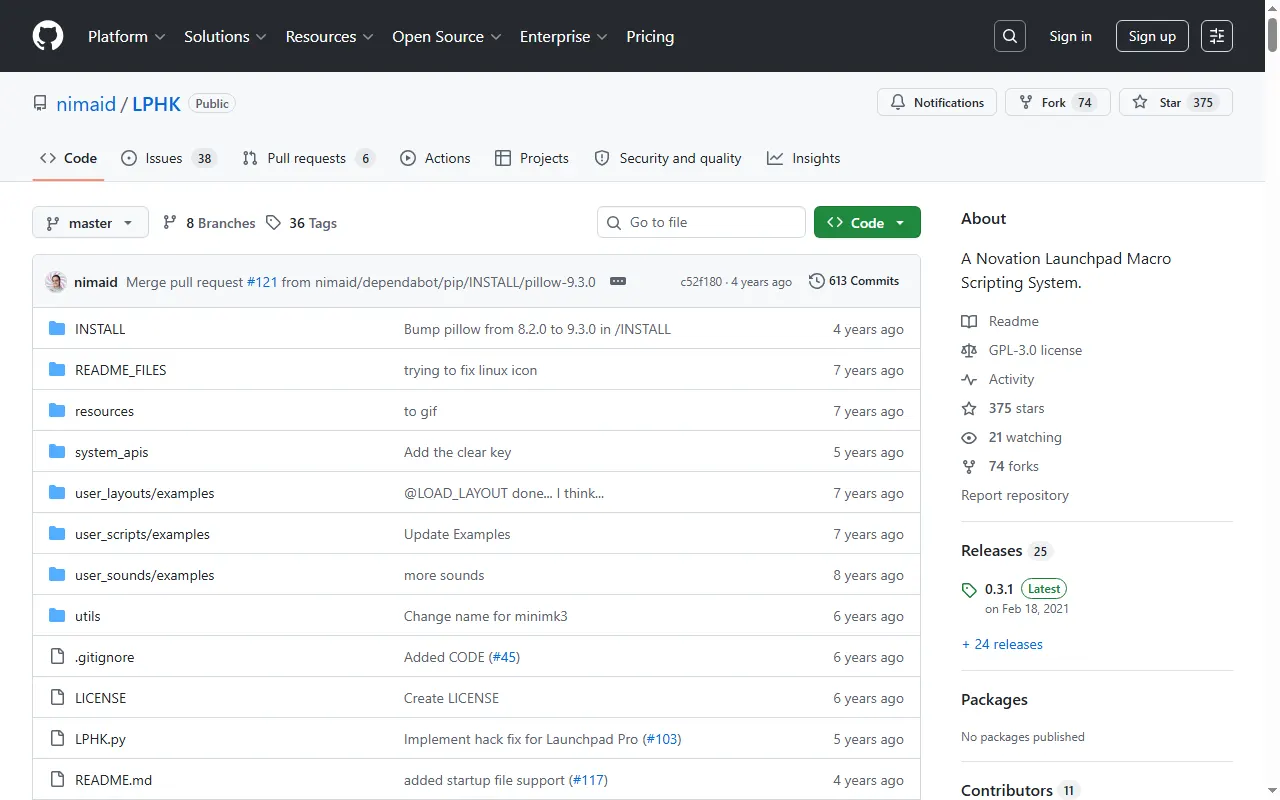Open the Projects tab
Viewport: 1280px width, 800px height.
531,158
